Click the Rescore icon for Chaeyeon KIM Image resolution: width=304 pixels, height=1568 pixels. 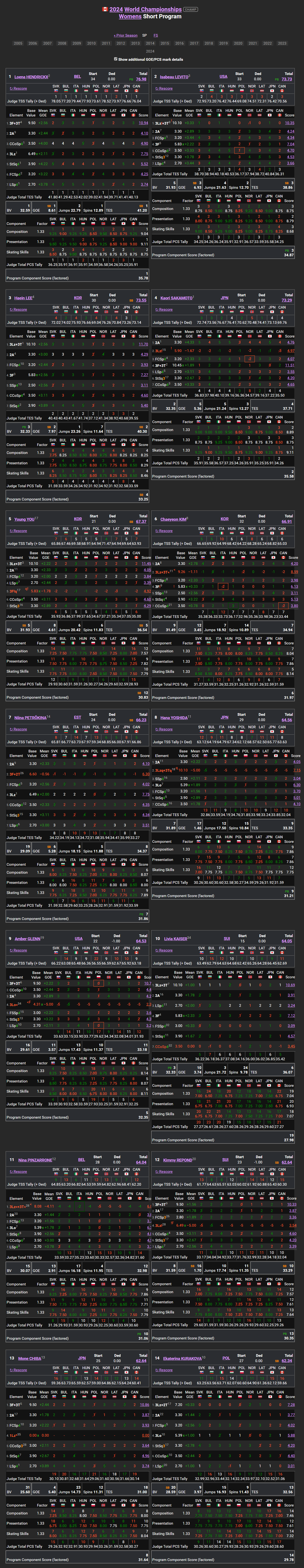(x=157, y=531)
